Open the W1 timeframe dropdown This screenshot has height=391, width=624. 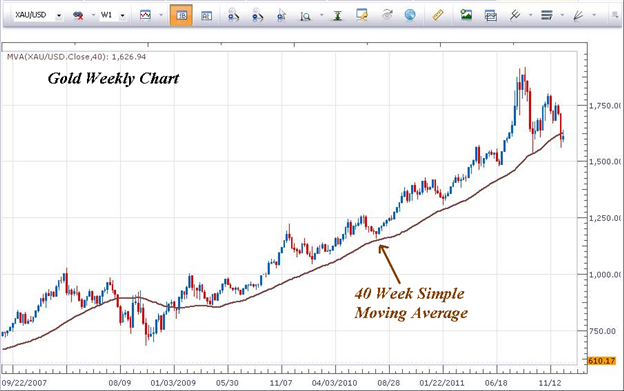(123, 16)
